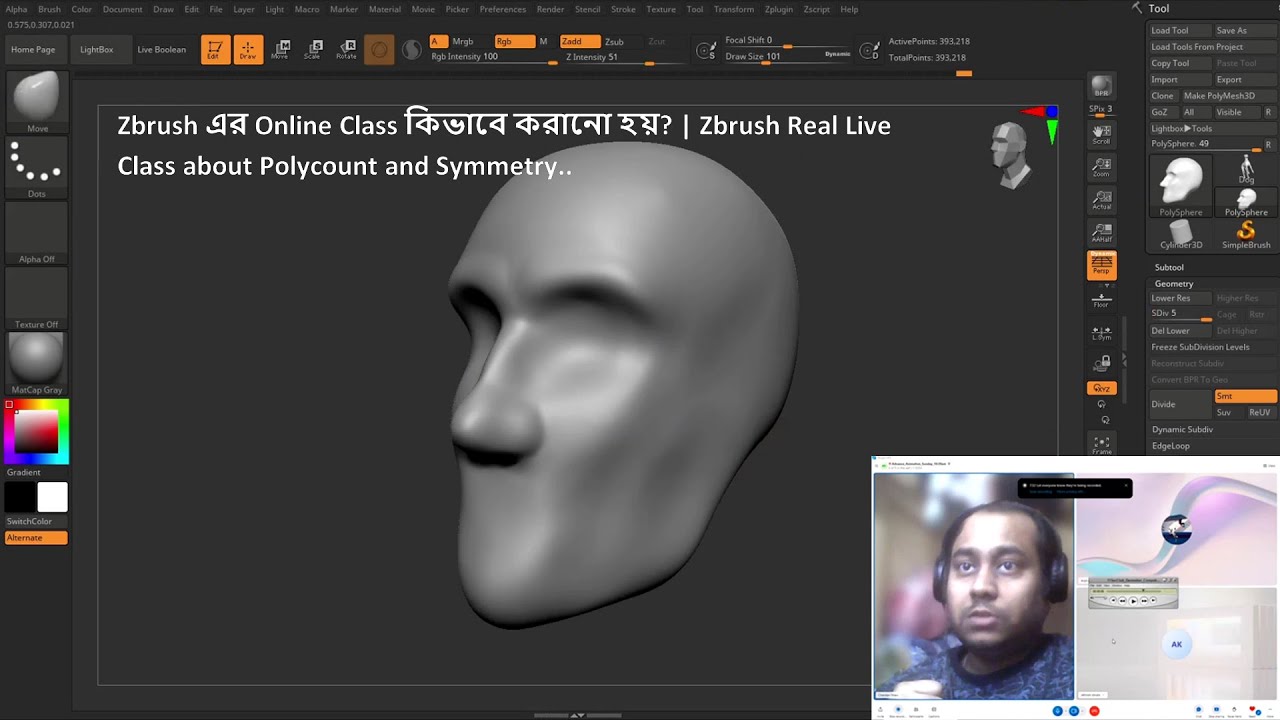Open the Dots stroke selector
1280x720 pixels.
[37, 168]
